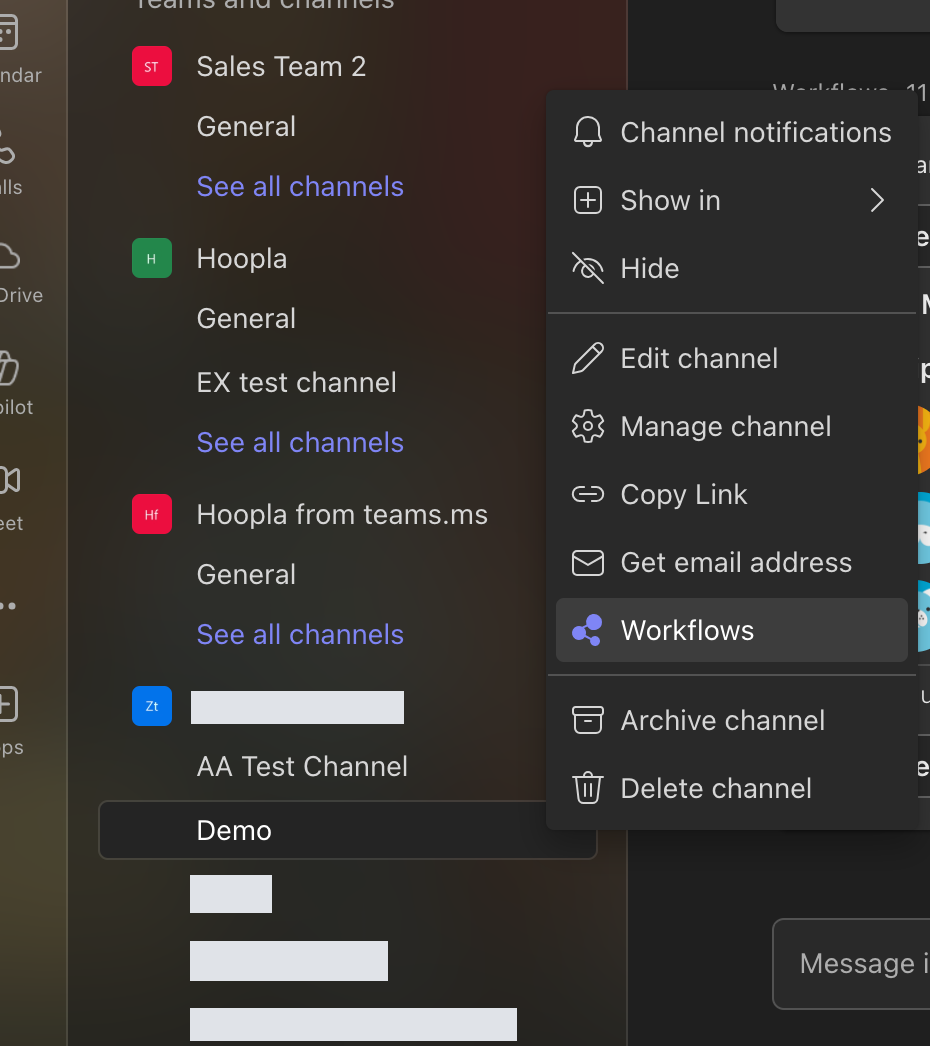Choose Get email address option
930x1046 pixels.
[x=731, y=562]
